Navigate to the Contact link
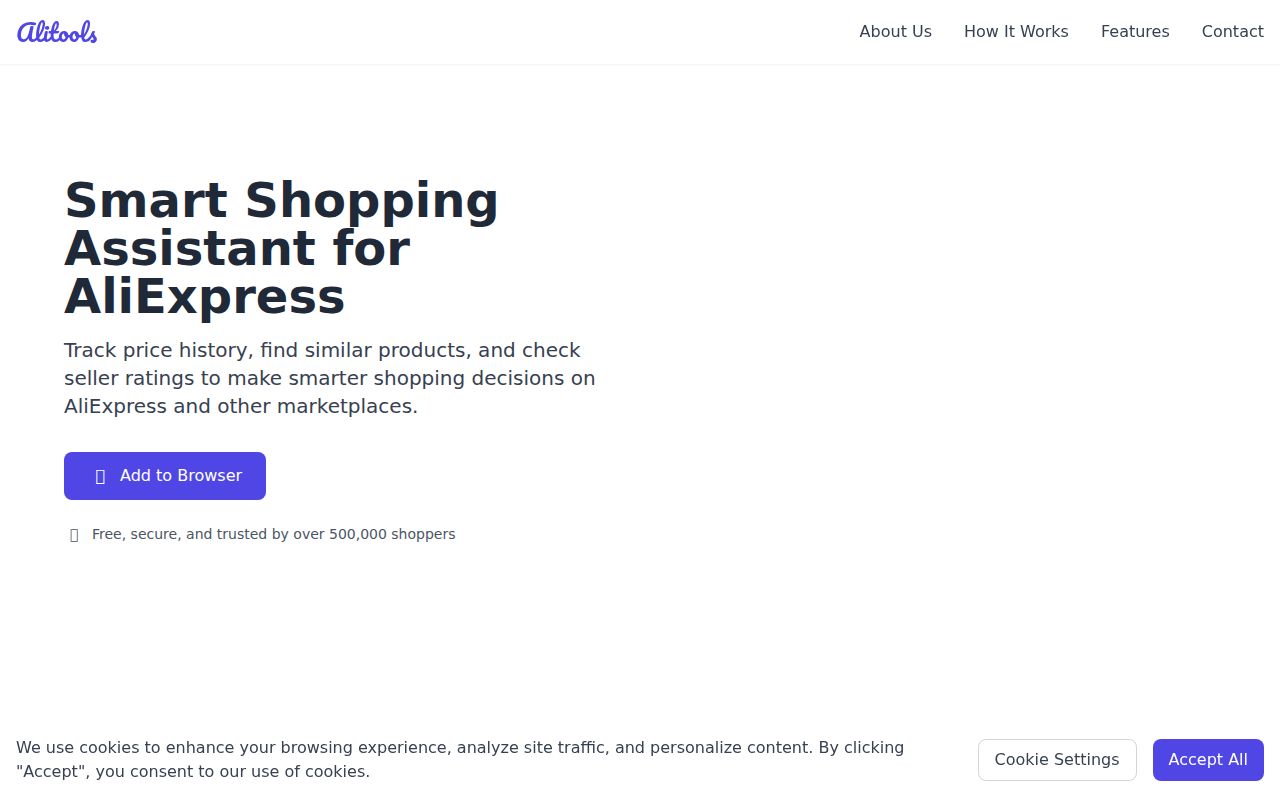 point(1232,32)
